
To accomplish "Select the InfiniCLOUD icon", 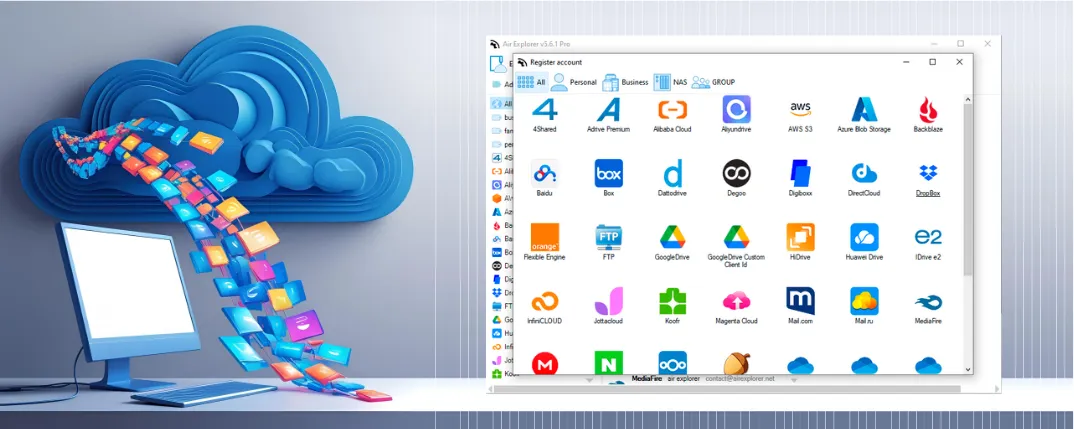I will click(545, 301).
